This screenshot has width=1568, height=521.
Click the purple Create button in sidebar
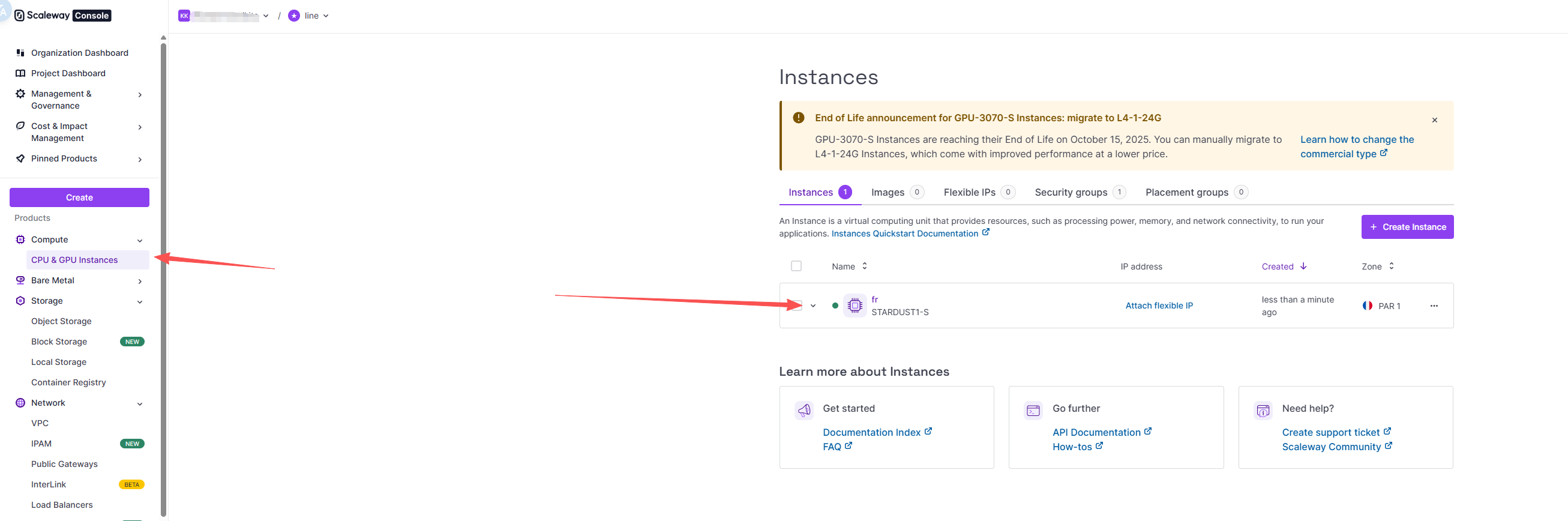[80, 197]
